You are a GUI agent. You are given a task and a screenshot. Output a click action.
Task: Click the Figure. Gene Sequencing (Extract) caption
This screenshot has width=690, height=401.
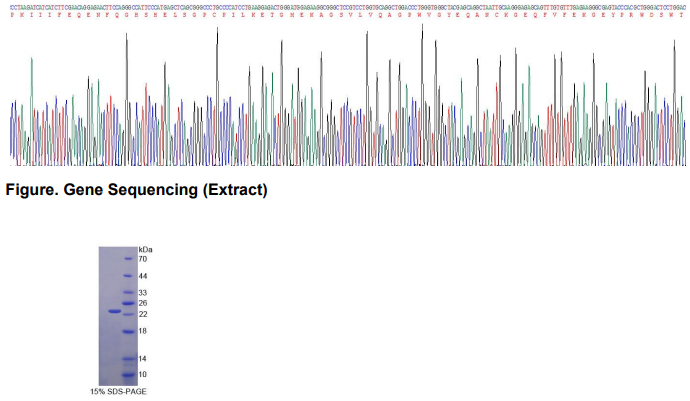coord(135,189)
